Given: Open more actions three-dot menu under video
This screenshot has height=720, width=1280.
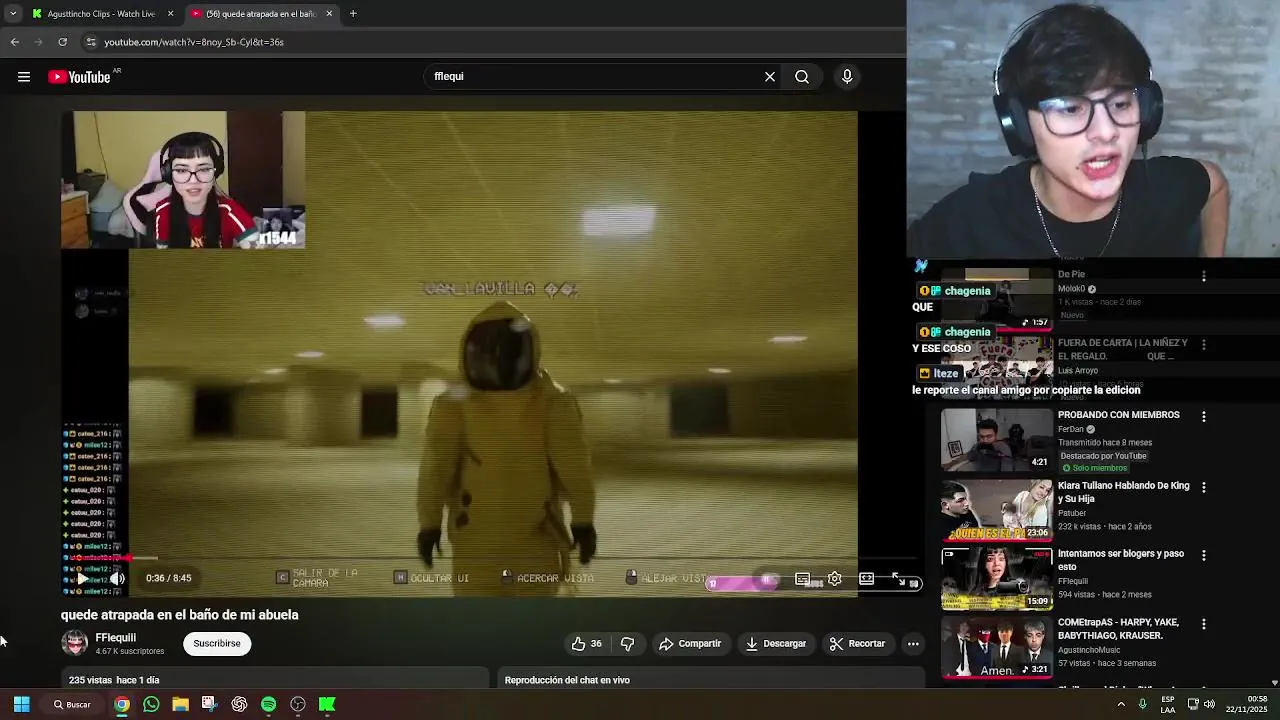Looking at the screenshot, I should click(x=913, y=644).
